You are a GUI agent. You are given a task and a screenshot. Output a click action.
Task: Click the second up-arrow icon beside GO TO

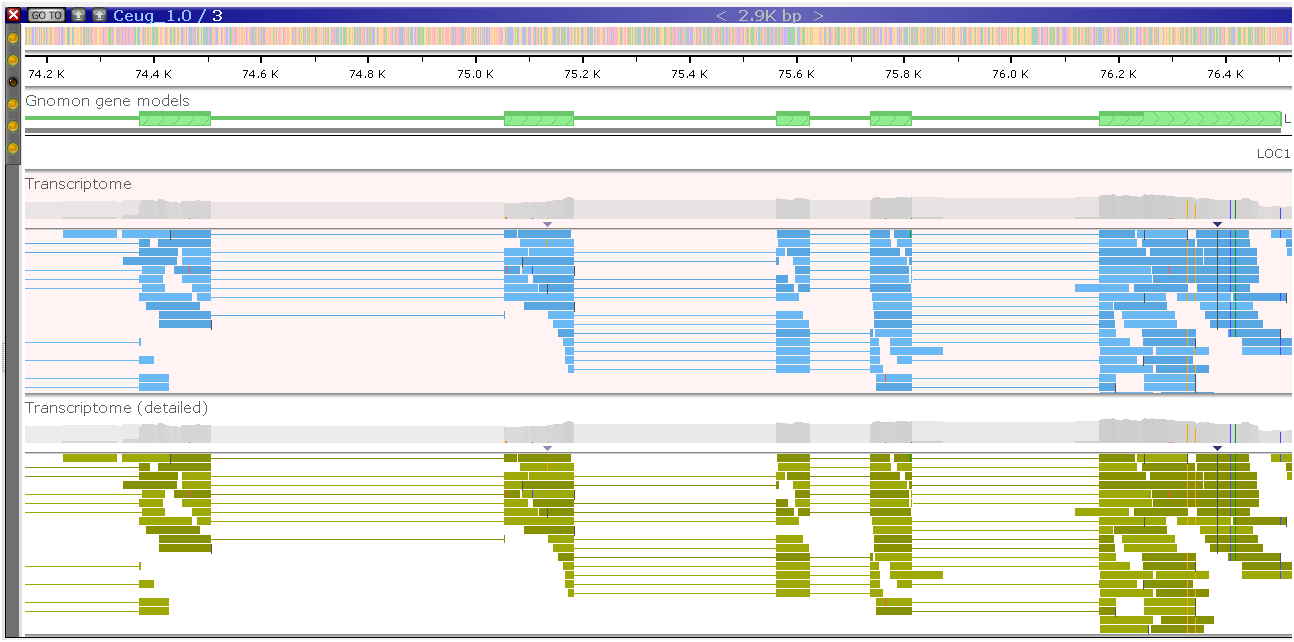click(99, 15)
